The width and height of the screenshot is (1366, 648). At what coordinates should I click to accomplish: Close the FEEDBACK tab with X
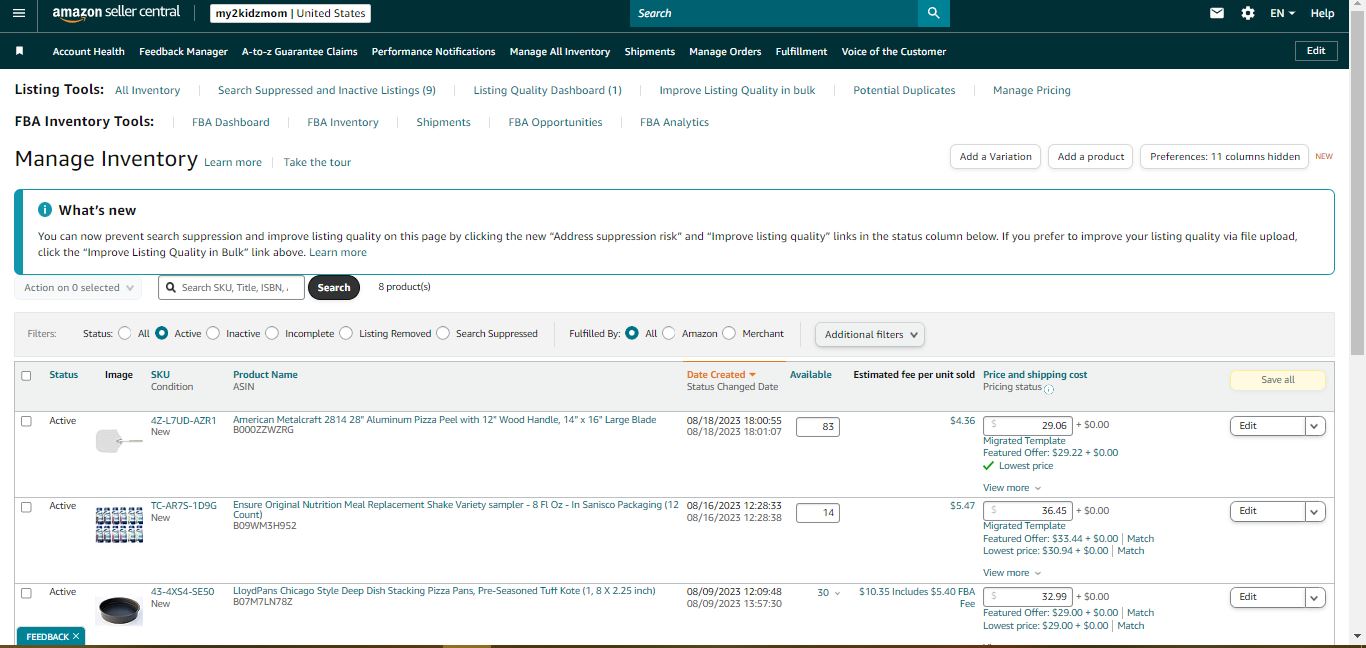(76, 636)
